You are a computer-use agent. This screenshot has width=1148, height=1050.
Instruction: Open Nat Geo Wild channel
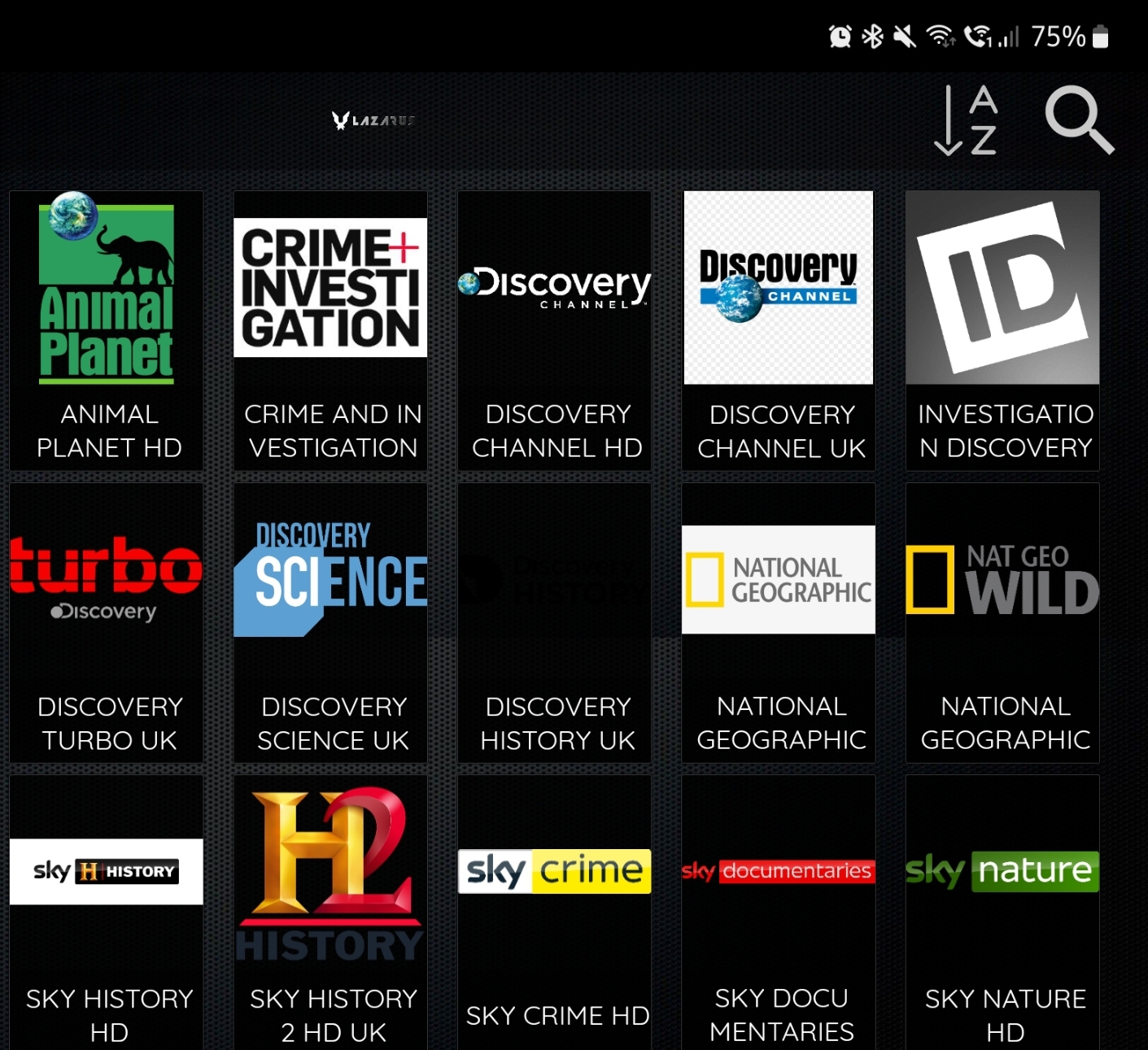pyautogui.click(x=1002, y=623)
